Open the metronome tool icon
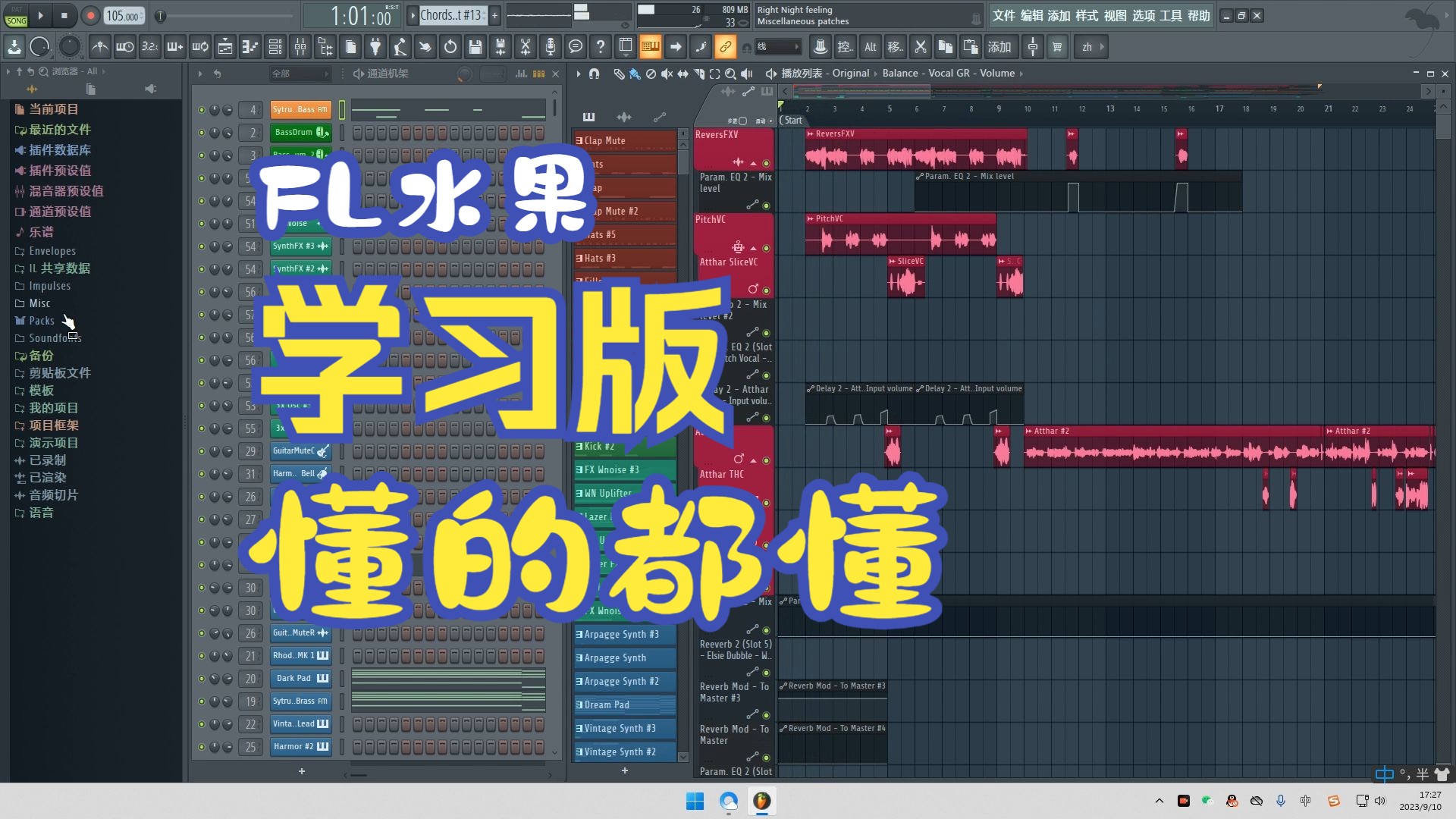 99,47
